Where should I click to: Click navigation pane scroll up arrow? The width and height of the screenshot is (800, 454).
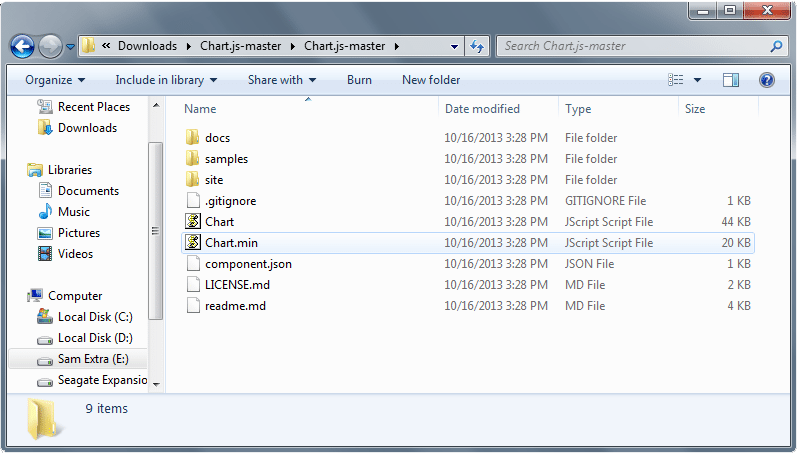point(156,106)
